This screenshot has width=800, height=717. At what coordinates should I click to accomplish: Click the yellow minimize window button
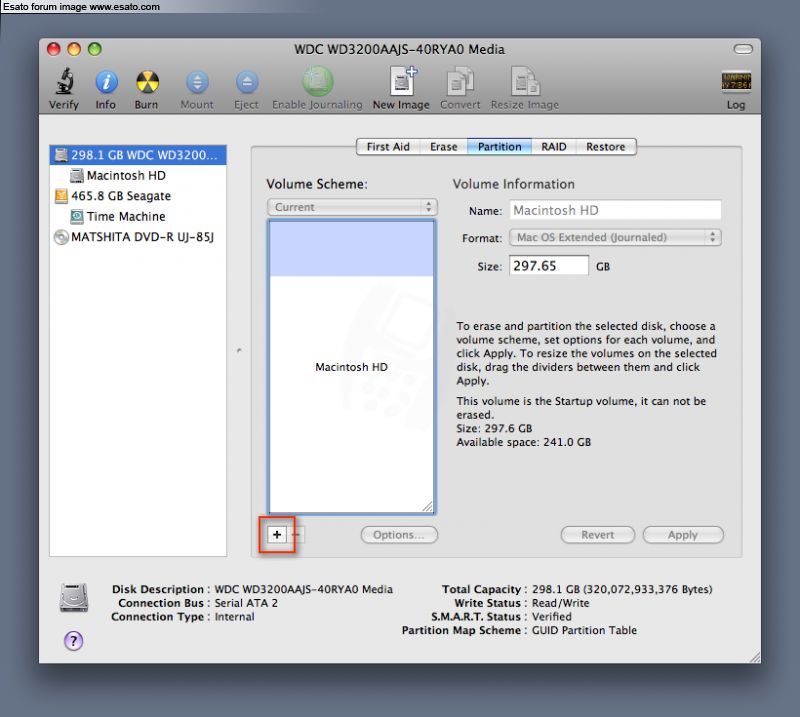click(74, 49)
